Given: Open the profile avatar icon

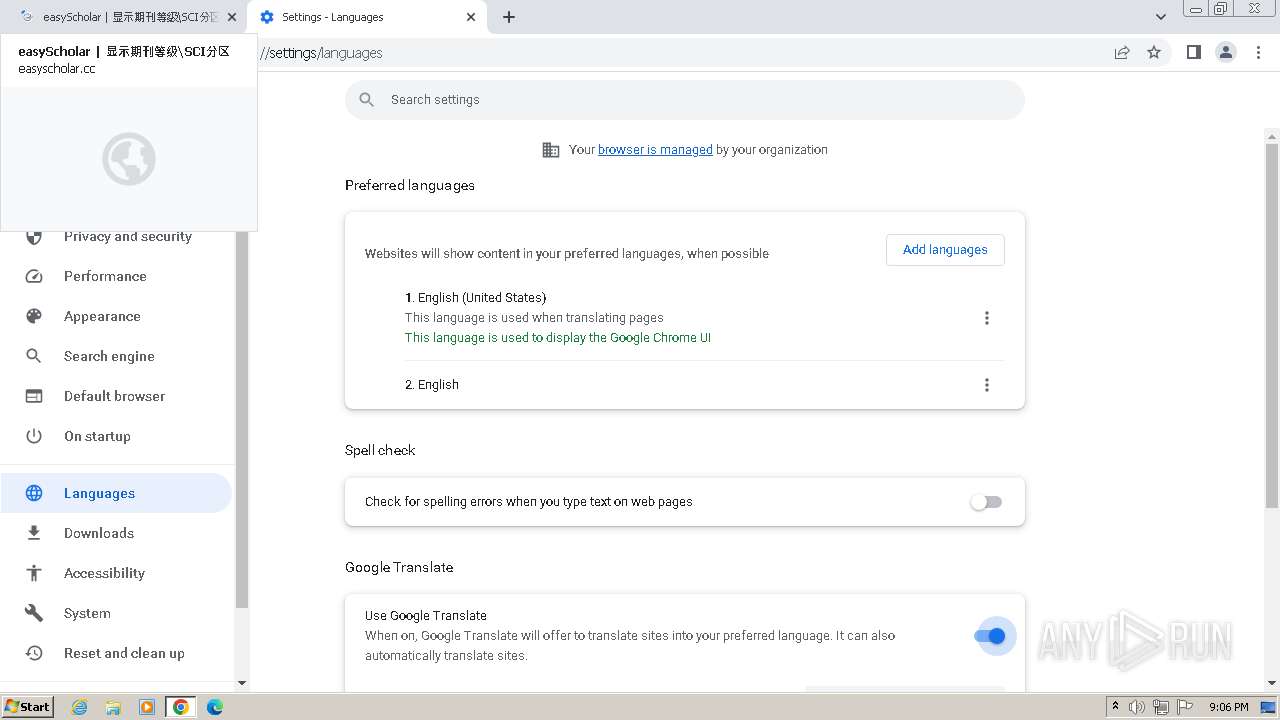Looking at the screenshot, I should 1225,53.
